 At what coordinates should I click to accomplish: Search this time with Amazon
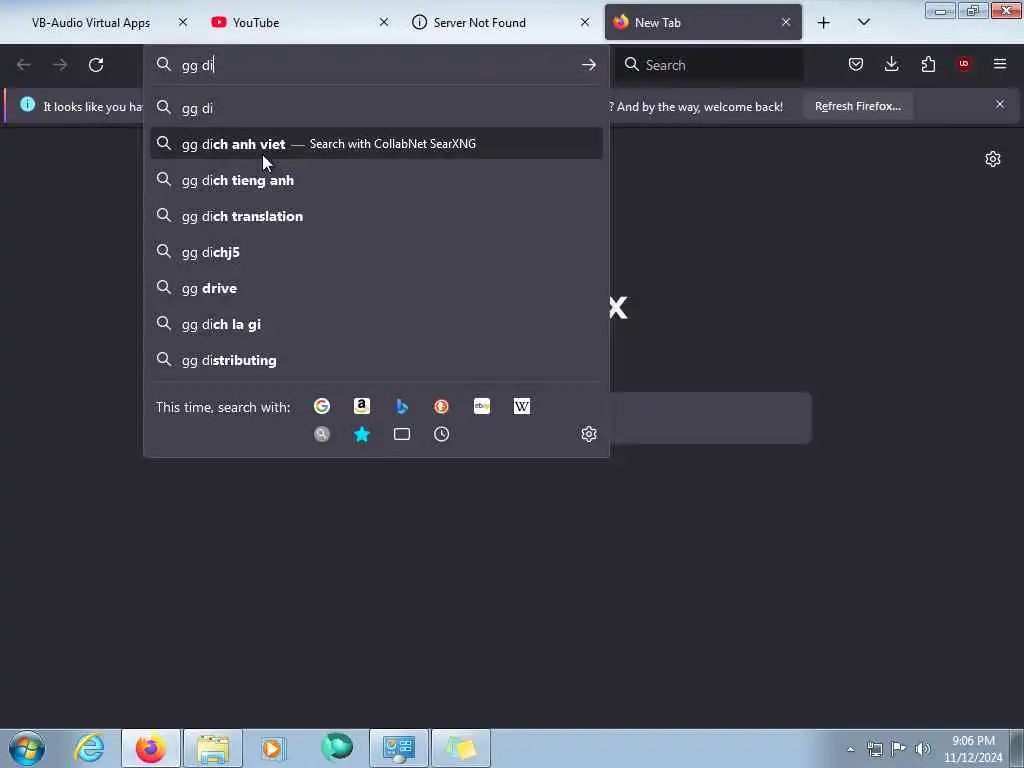coord(362,406)
